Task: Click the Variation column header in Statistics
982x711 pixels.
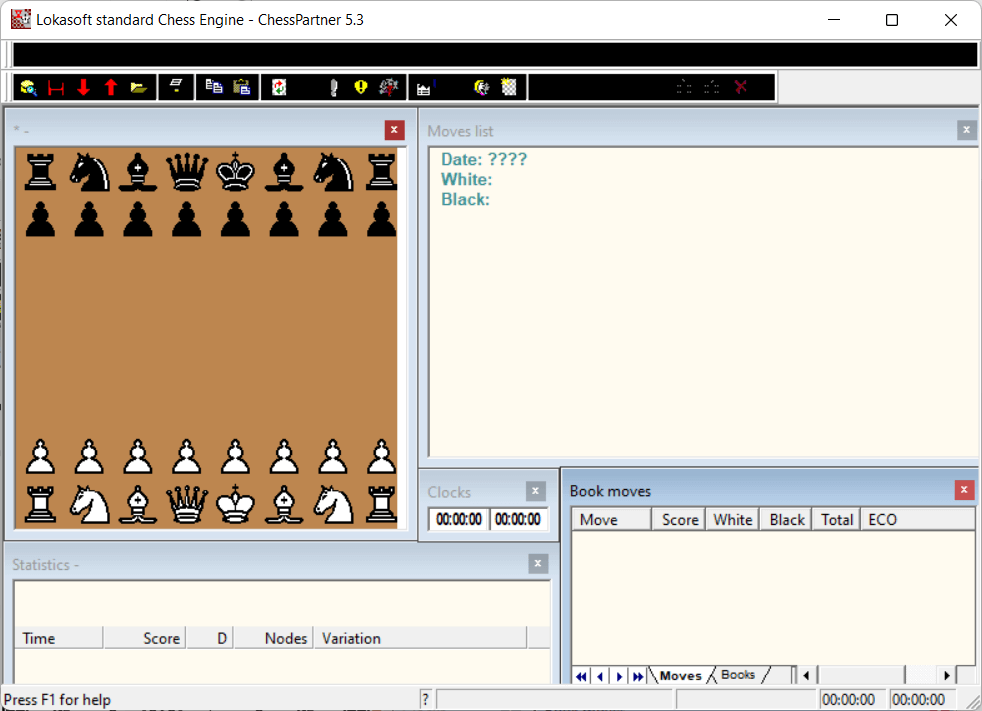Action: click(x=420, y=638)
